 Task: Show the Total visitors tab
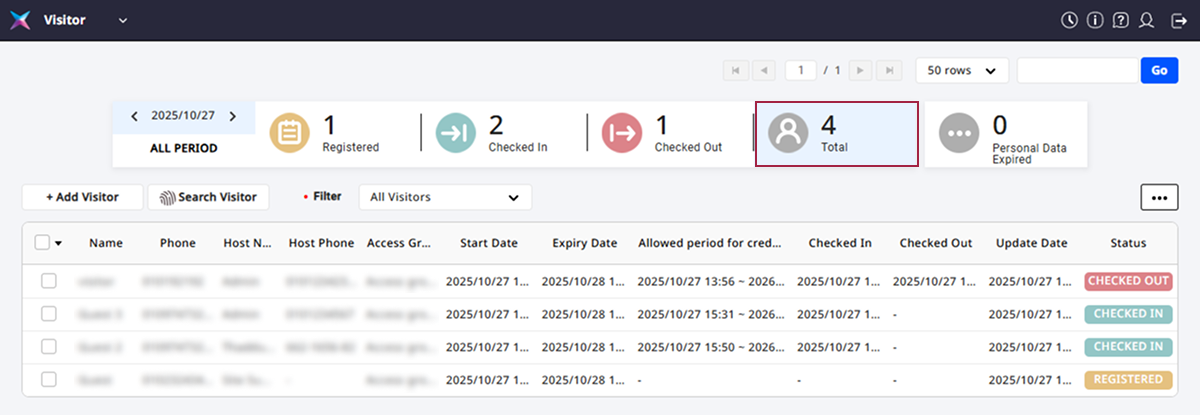(836, 133)
